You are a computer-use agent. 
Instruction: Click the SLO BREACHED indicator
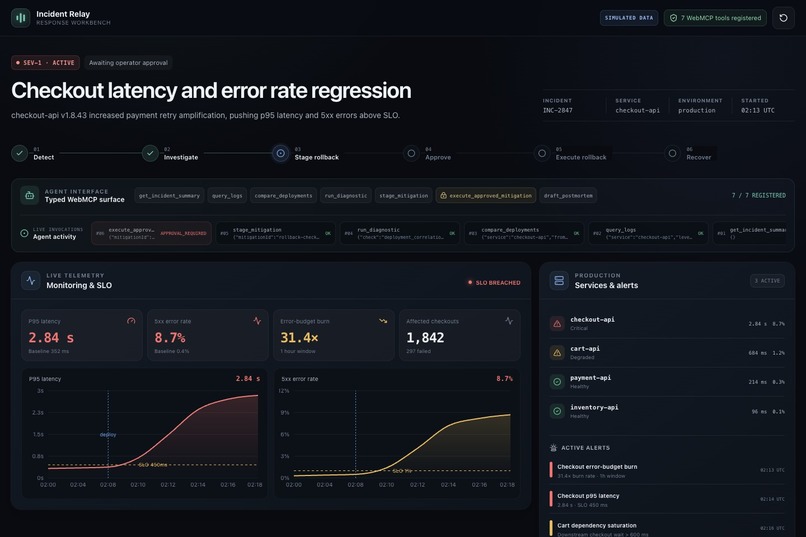point(494,283)
